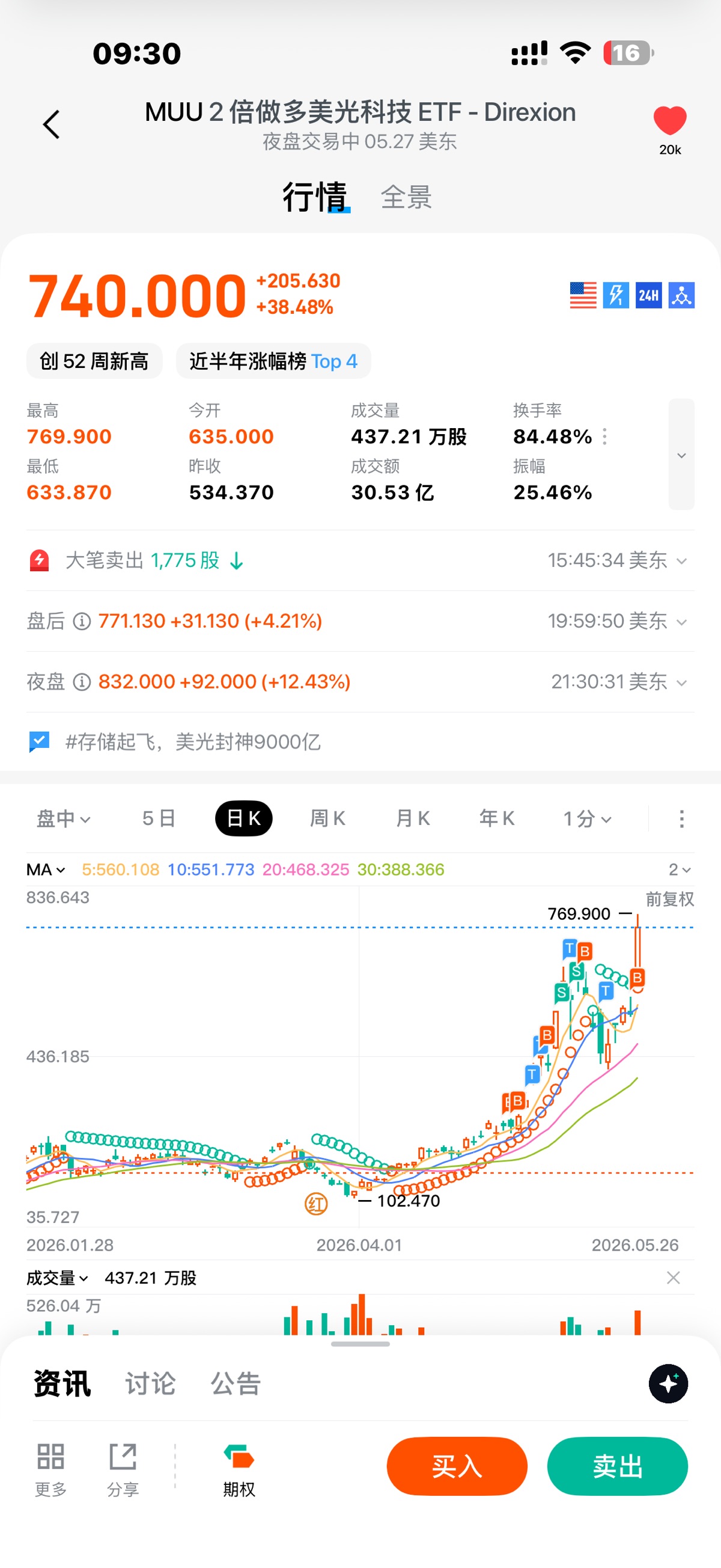Open the MA indicator dropdown

pyautogui.click(x=46, y=869)
